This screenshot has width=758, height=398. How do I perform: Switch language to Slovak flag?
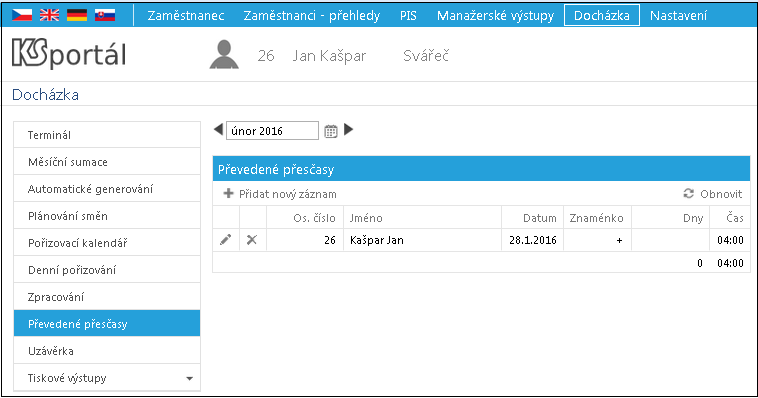(105, 15)
